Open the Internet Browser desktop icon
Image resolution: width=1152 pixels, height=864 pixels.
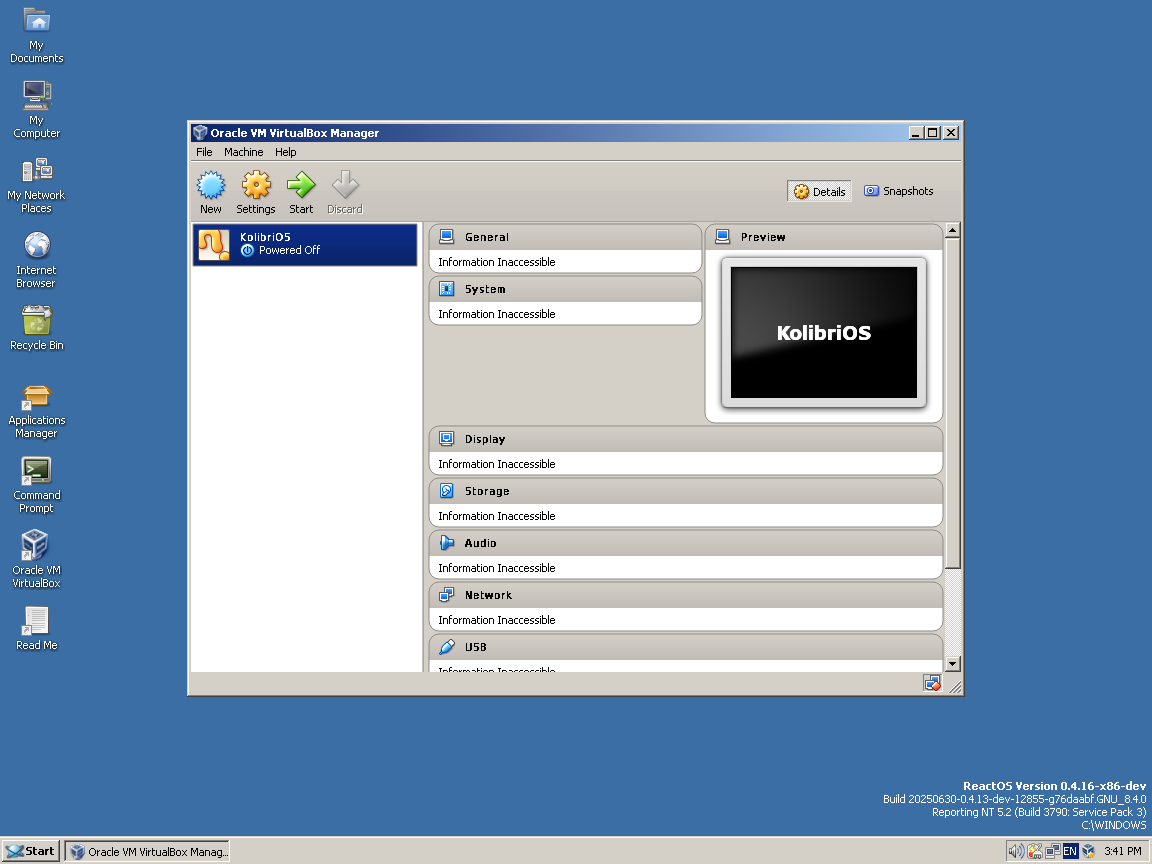[36, 260]
